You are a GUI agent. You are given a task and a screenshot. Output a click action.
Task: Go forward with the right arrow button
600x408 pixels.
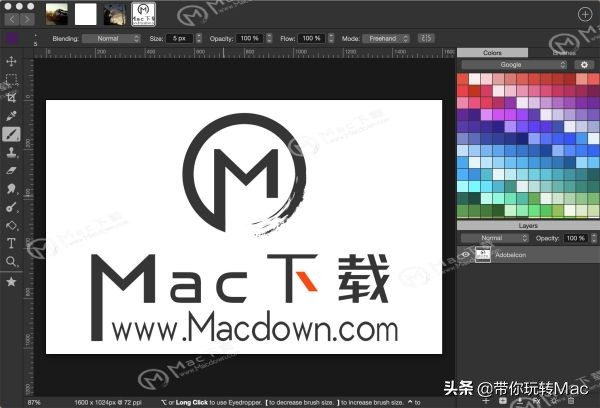pyautogui.click(x=27, y=19)
